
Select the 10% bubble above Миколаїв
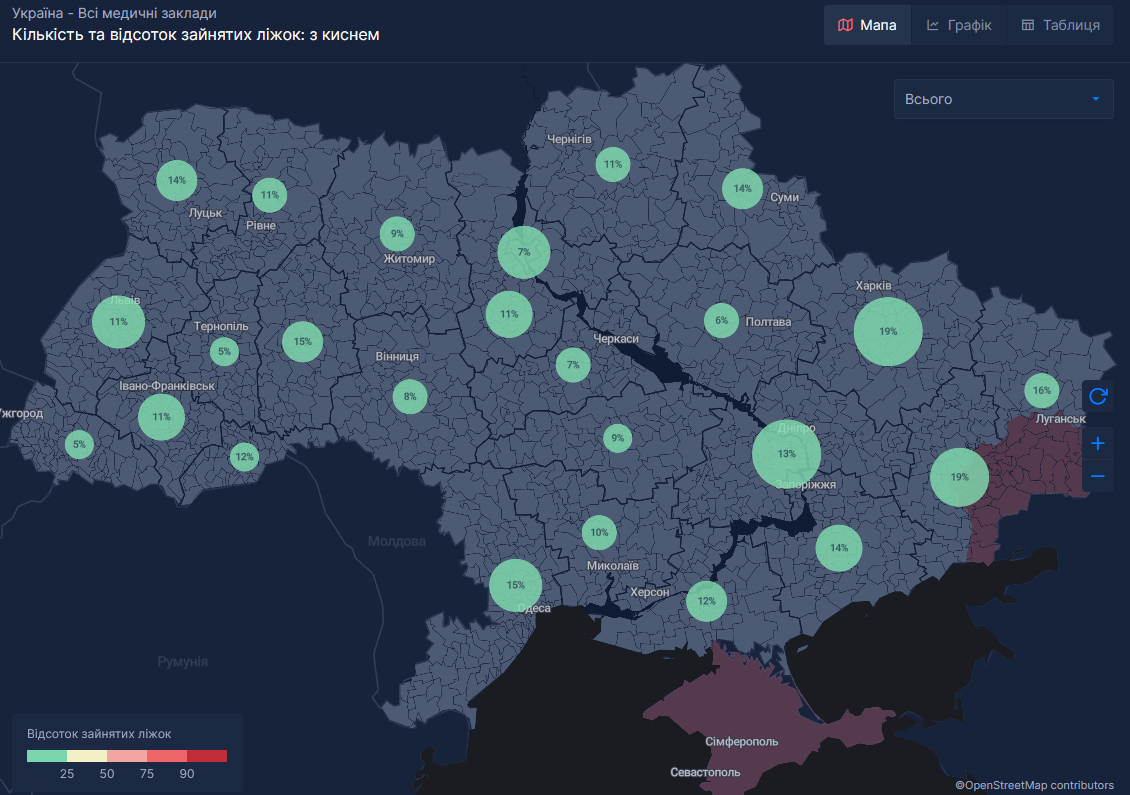599,533
